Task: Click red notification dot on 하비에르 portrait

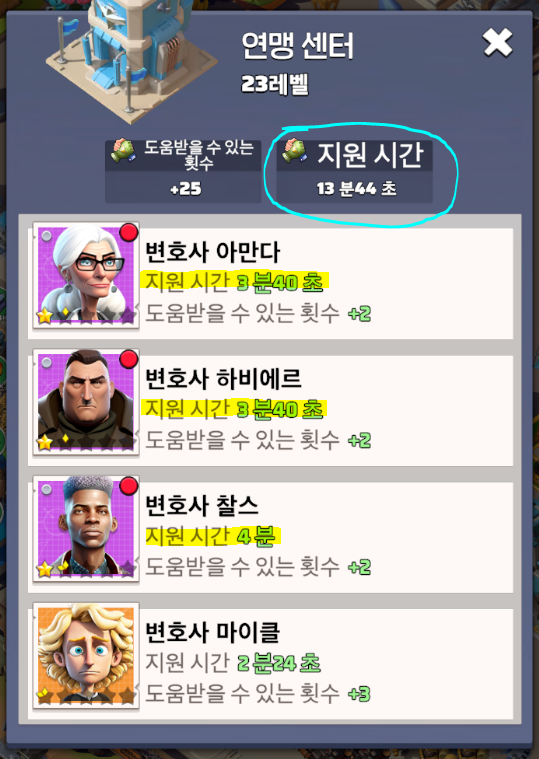Action: click(x=128, y=359)
